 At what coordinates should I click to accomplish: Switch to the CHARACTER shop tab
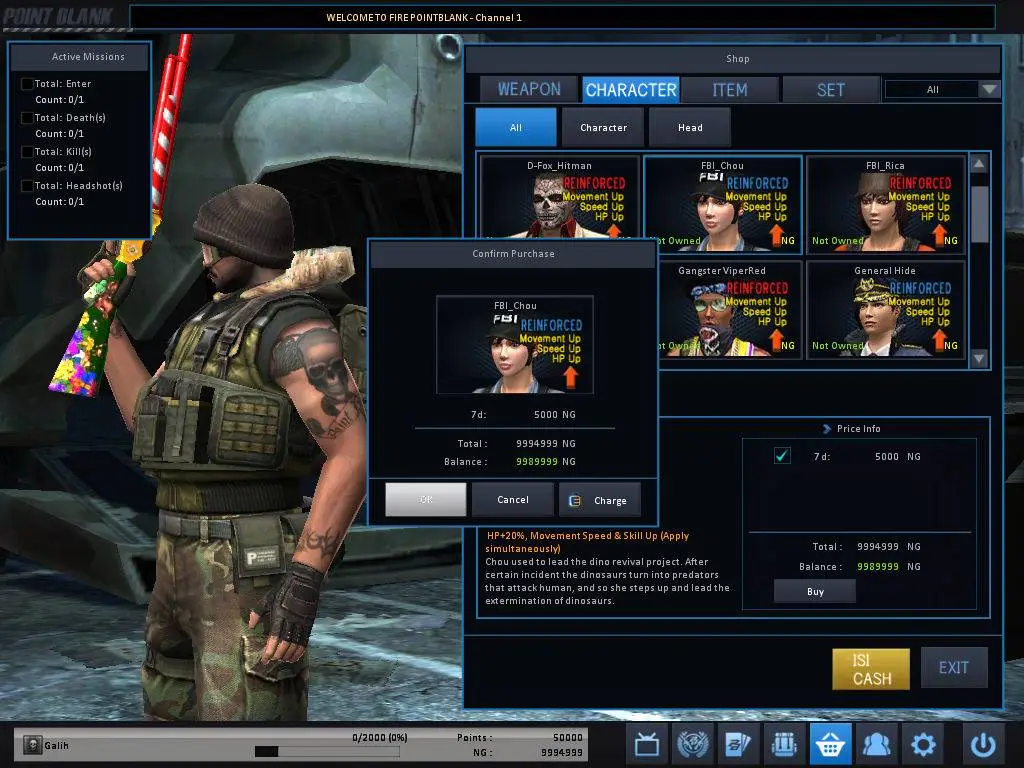631,89
